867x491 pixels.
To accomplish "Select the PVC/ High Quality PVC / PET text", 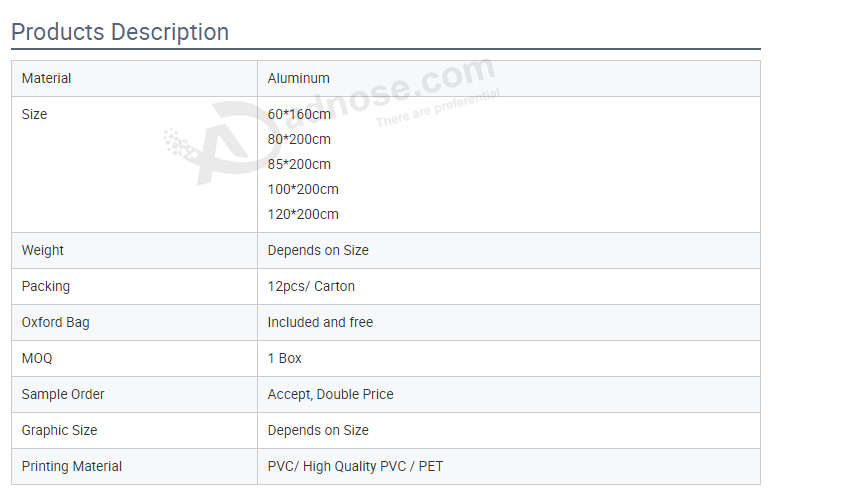I will [x=354, y=466].
